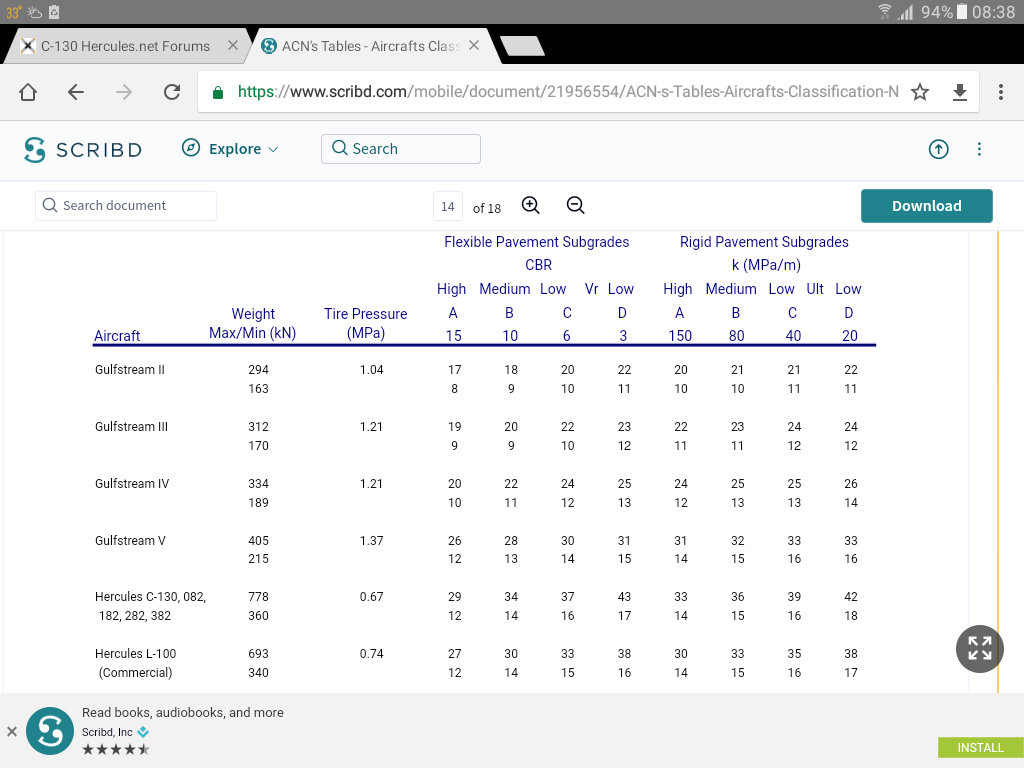Screen dimensions: 1024x768
Task: Switch to C-130 Hercules.net Forums tab
Action: coord(124,46)
